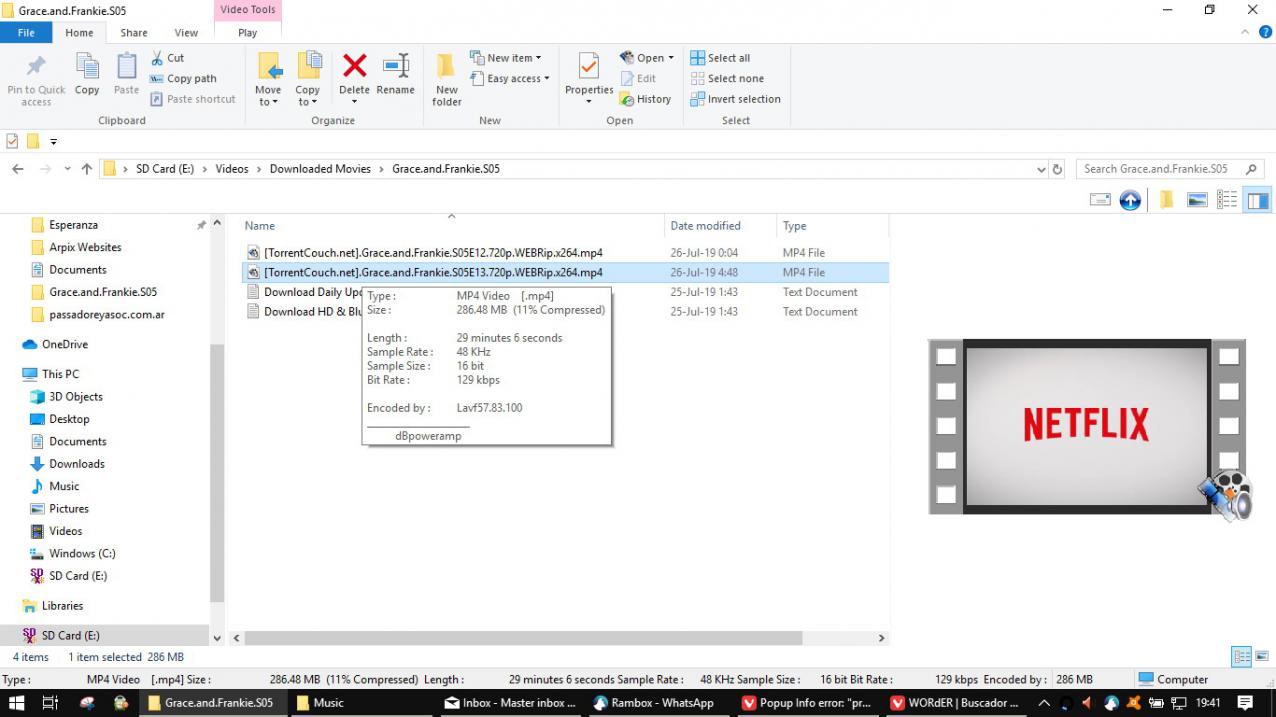This screenshot has height=717, width=1276.
Task: Click the horizontal scrollbar in file list
Action: tap(523, 638)
